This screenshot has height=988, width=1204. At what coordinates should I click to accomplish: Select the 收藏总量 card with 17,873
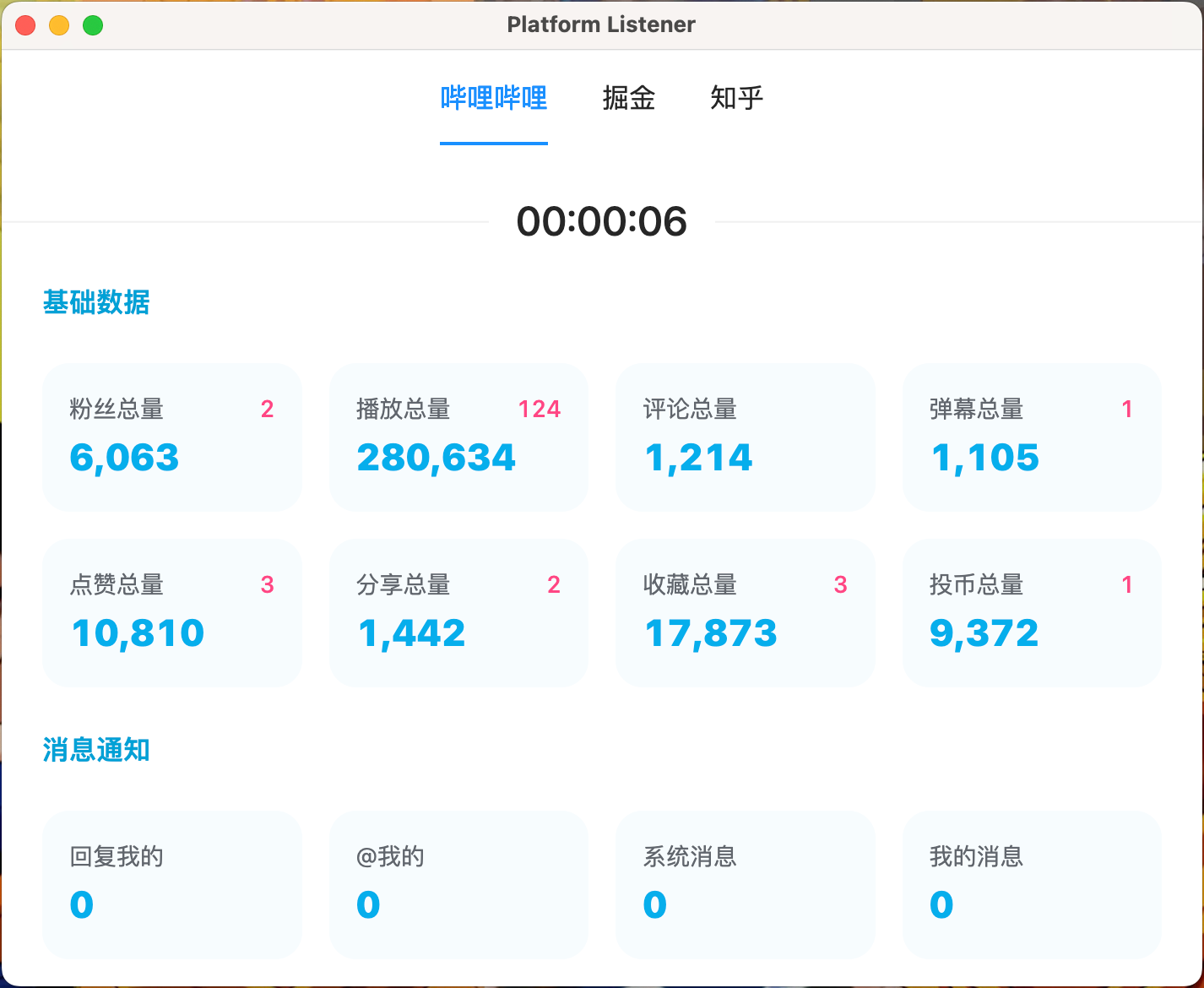pyautogui.click(x=745, y=613)
